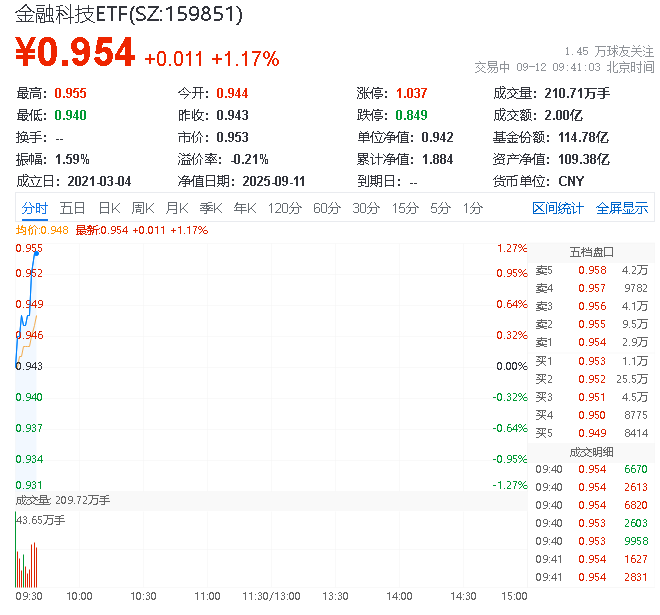
Task: Click 全屏显示 link
Action: click(x=622, y=208)
